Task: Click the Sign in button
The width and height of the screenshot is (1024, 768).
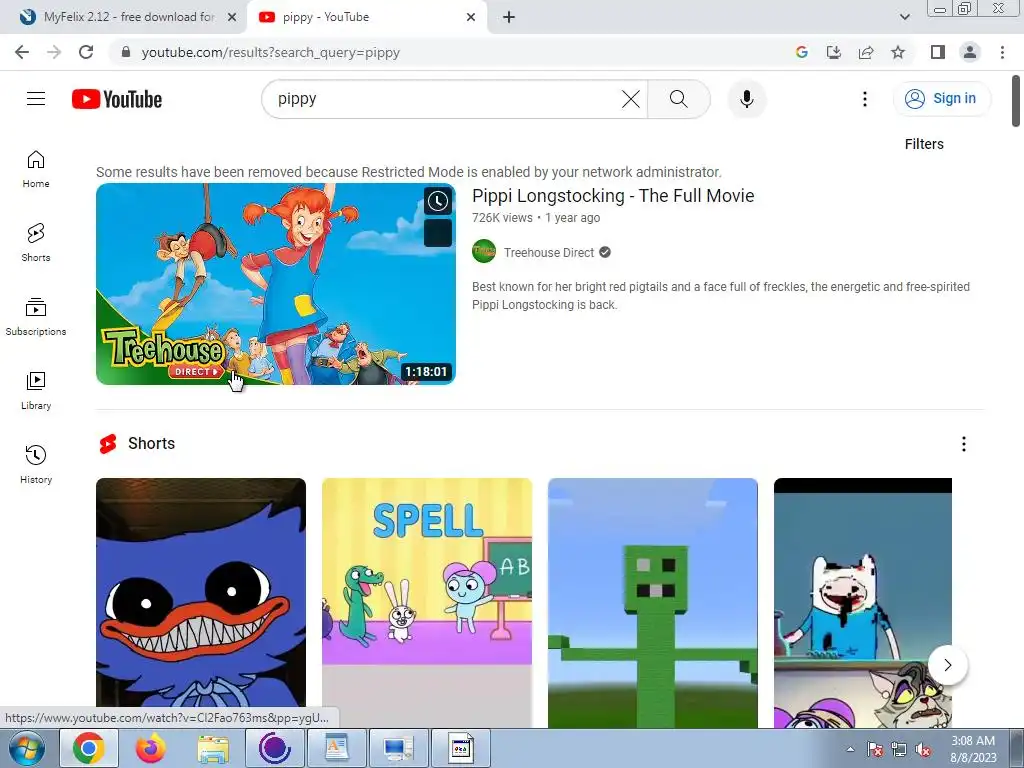Action: coord(941,99)
